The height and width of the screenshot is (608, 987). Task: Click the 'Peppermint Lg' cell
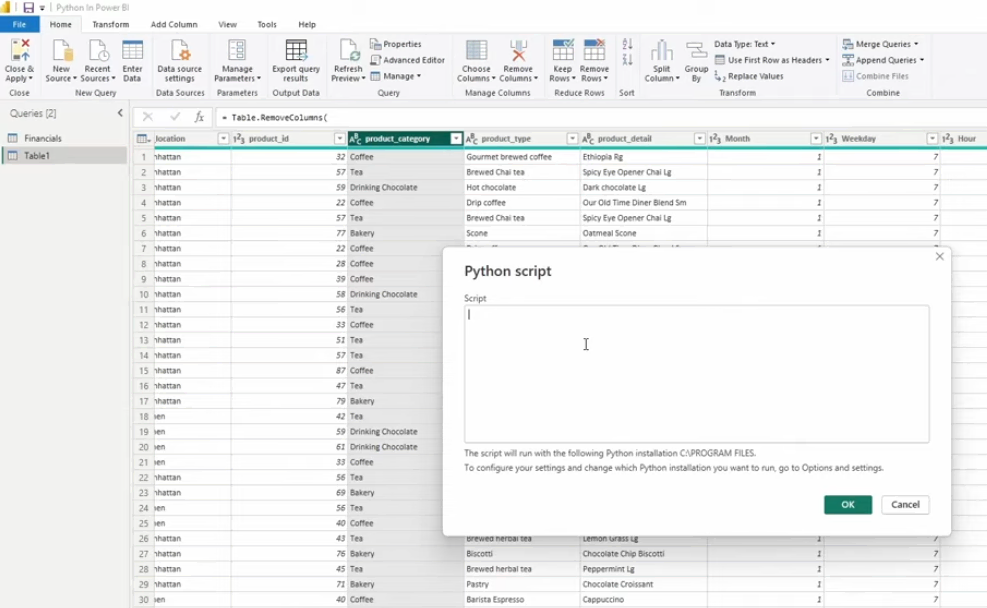[643, 569]
